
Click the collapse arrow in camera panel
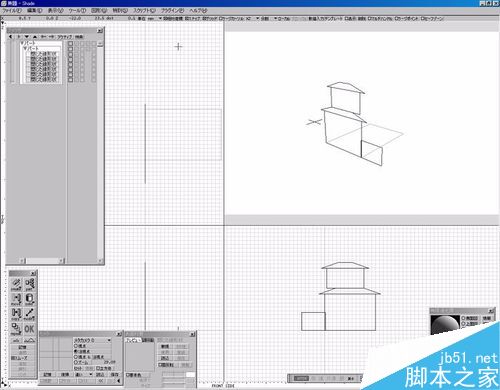pos(119,380)
